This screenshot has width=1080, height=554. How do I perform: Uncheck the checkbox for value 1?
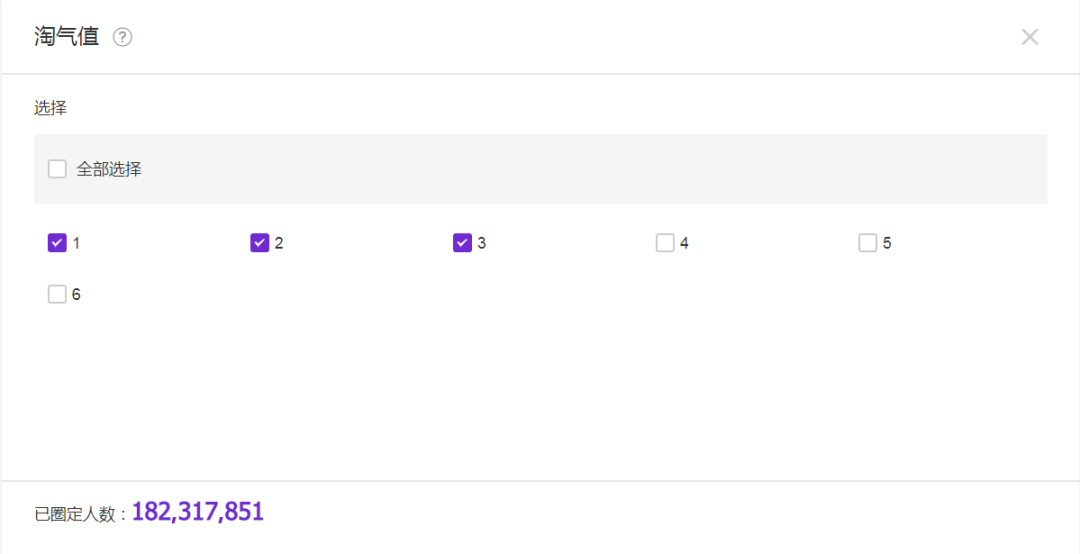[57, 243]
